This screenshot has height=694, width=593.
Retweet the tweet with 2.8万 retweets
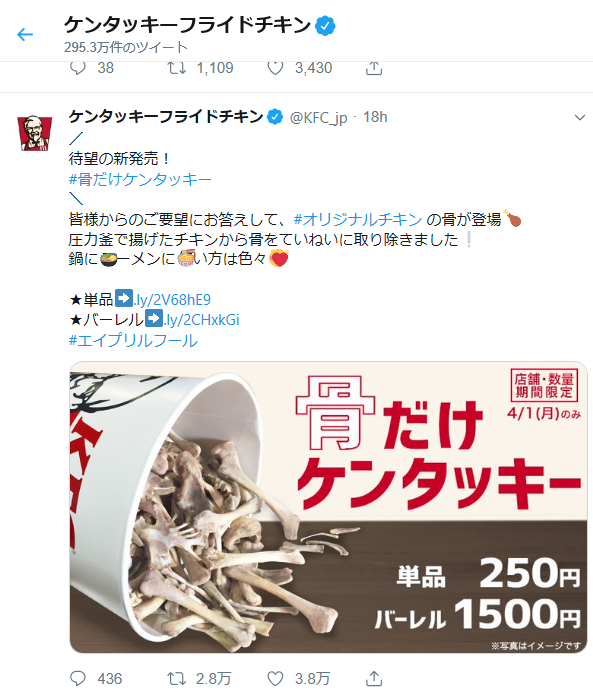(x=176, y=678)
